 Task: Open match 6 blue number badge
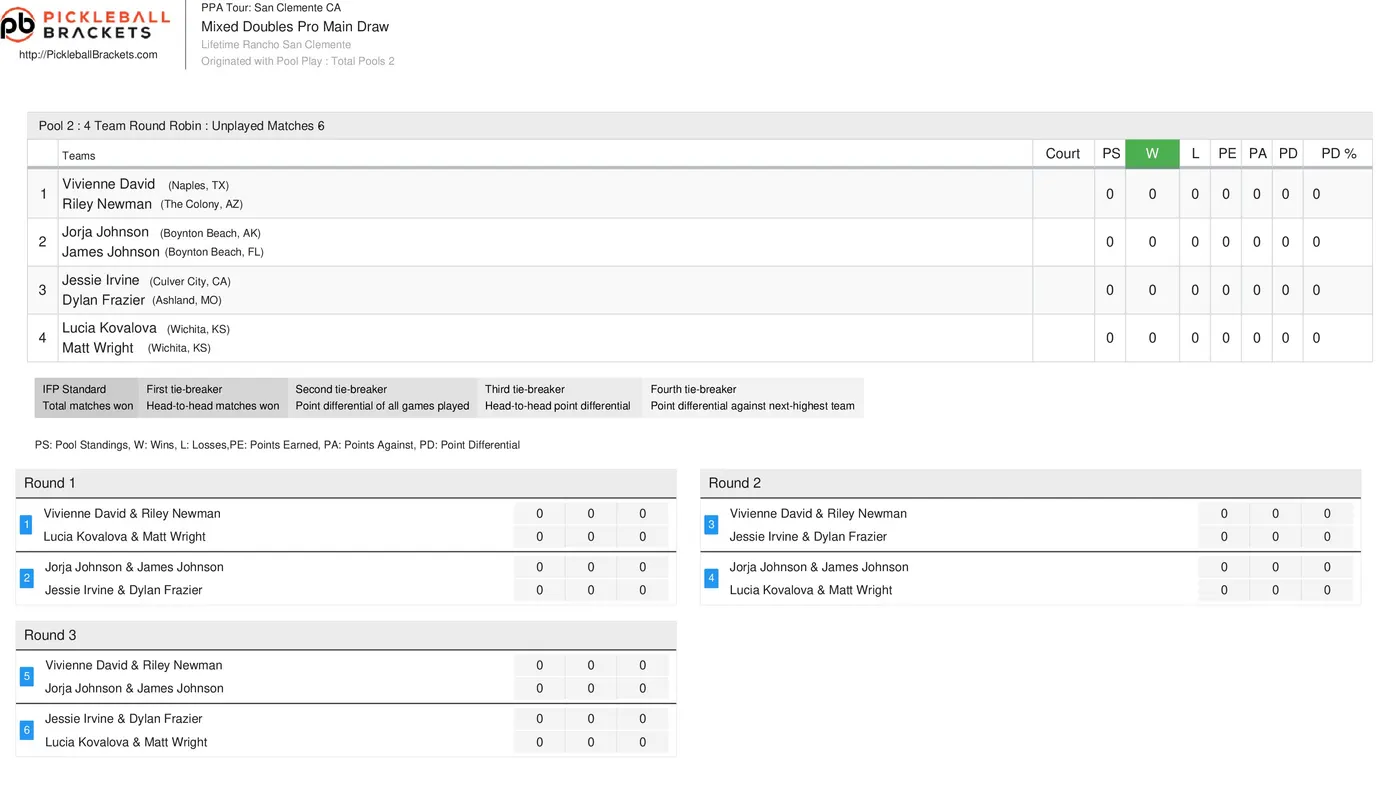tap(26, 730)
